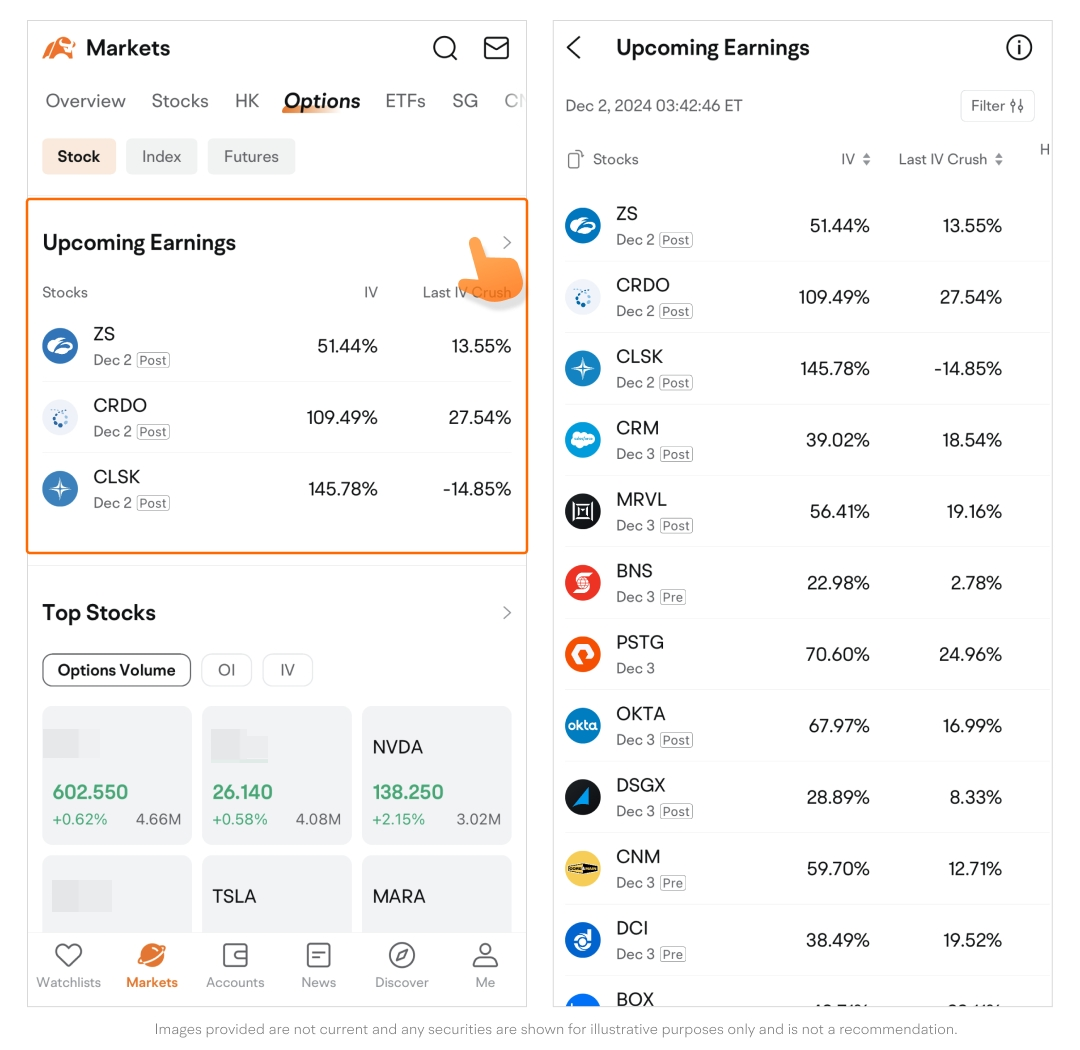This screenshot has height=1050, width=1080.
Task: Open search with the magnifier icon
Action: [444, 48]
